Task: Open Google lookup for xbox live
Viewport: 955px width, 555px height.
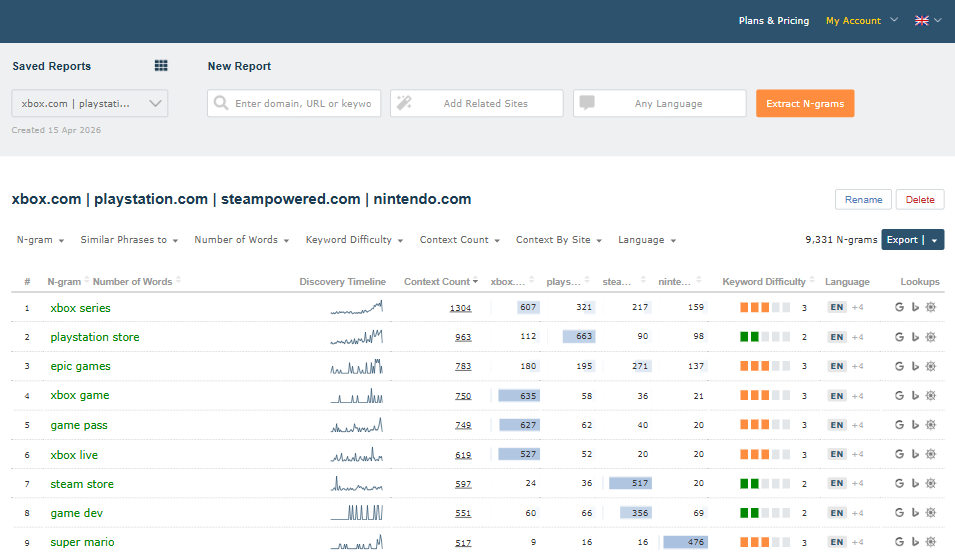Action: 899,454
